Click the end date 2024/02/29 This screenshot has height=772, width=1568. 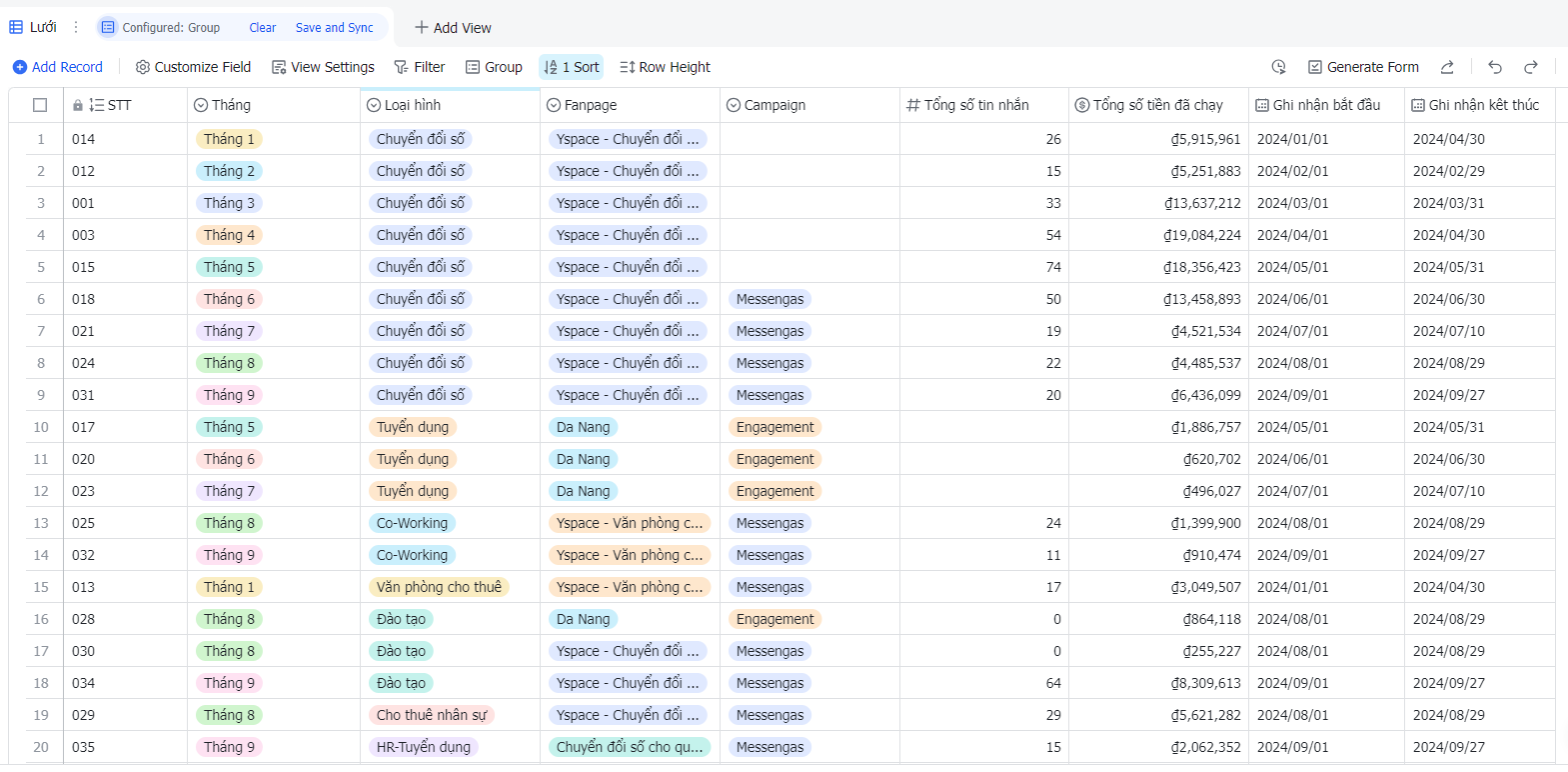tap(1449, 171)
